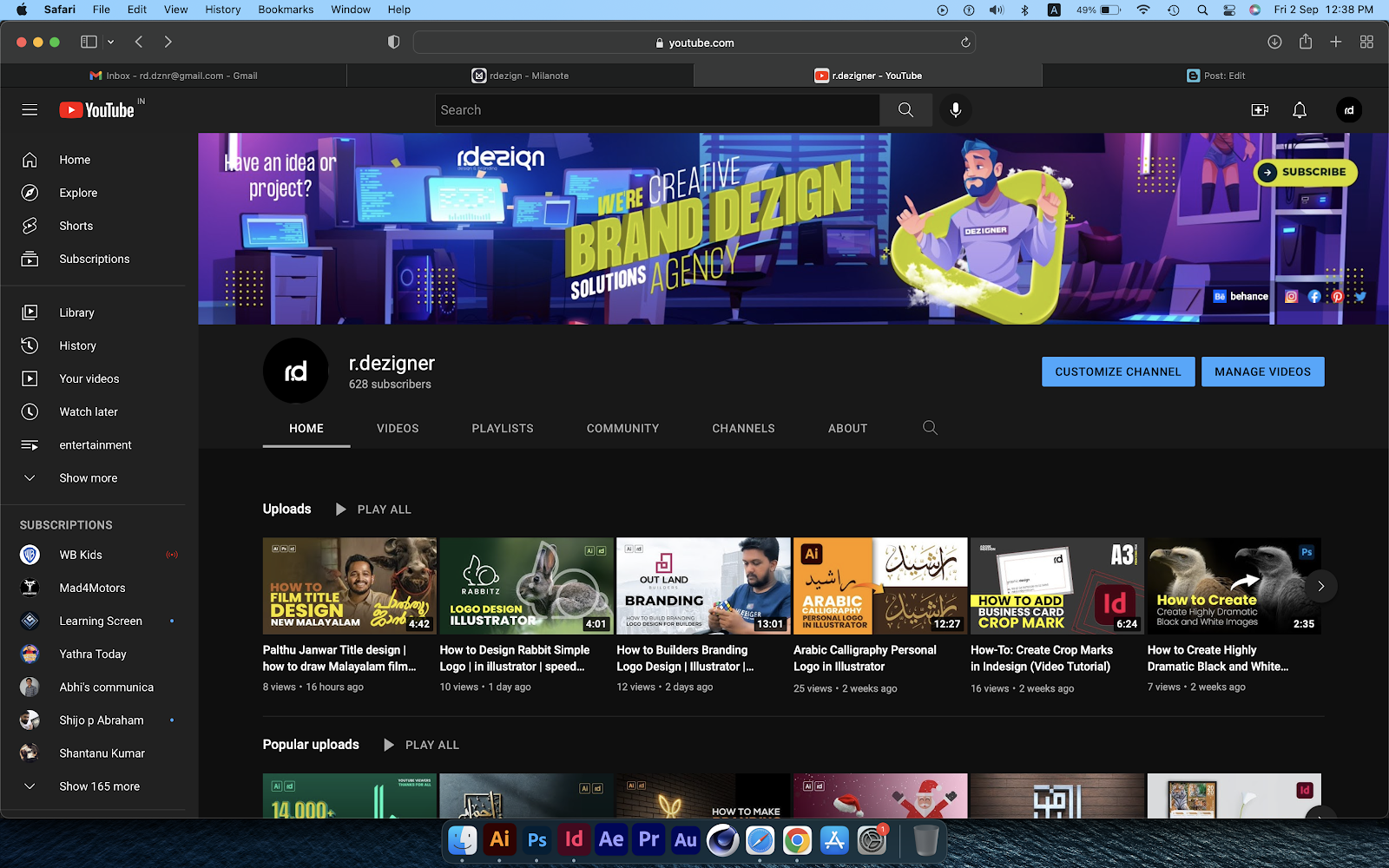Click the Facebook icon on banner
This screenshot has width=1389, height=868.
coord(1314,297)
